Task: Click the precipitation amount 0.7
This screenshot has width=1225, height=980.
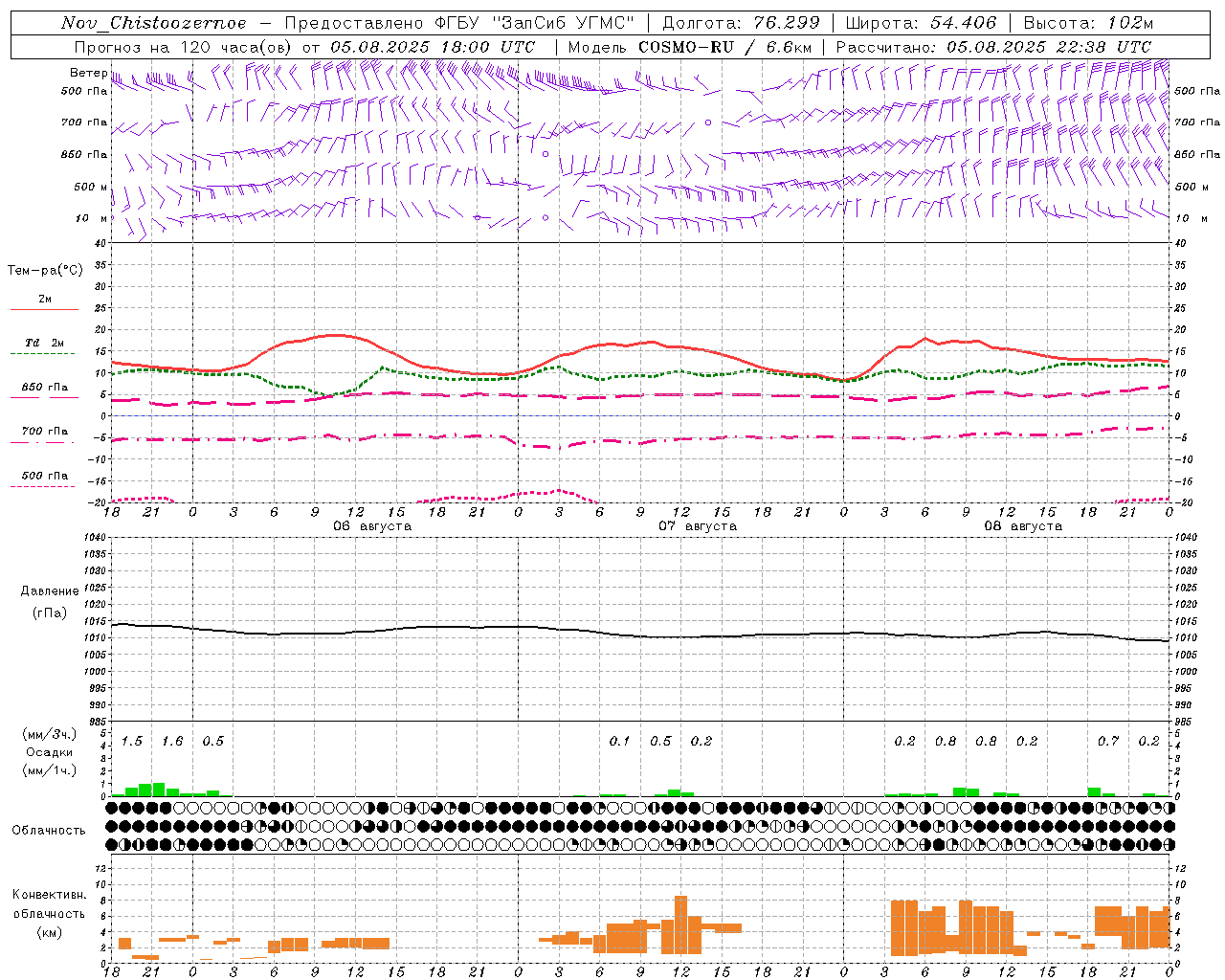Action: click(x=1108, y=741)
